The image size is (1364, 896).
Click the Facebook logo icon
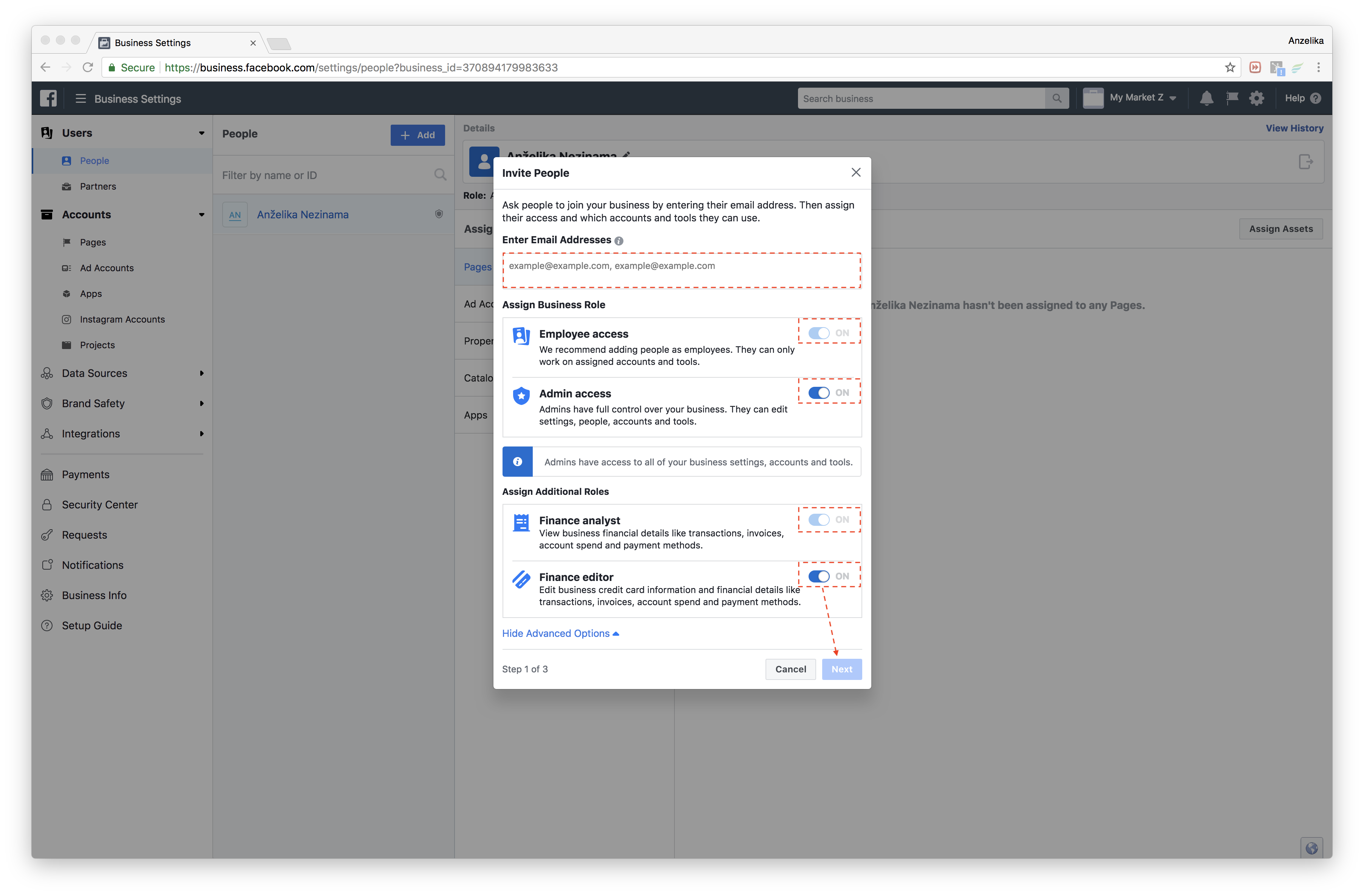49,99
